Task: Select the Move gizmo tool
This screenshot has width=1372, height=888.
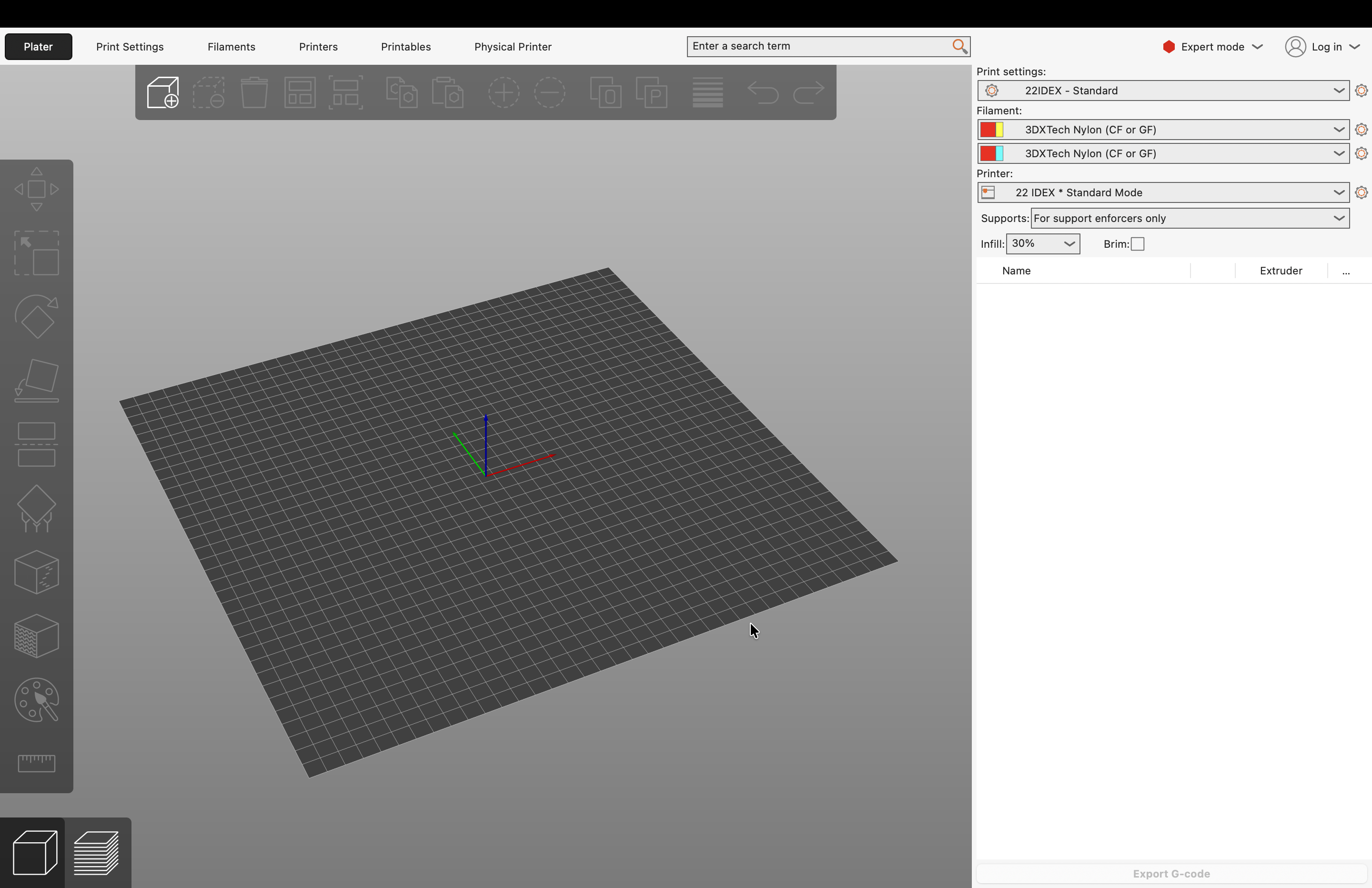Action: [36, 189]
